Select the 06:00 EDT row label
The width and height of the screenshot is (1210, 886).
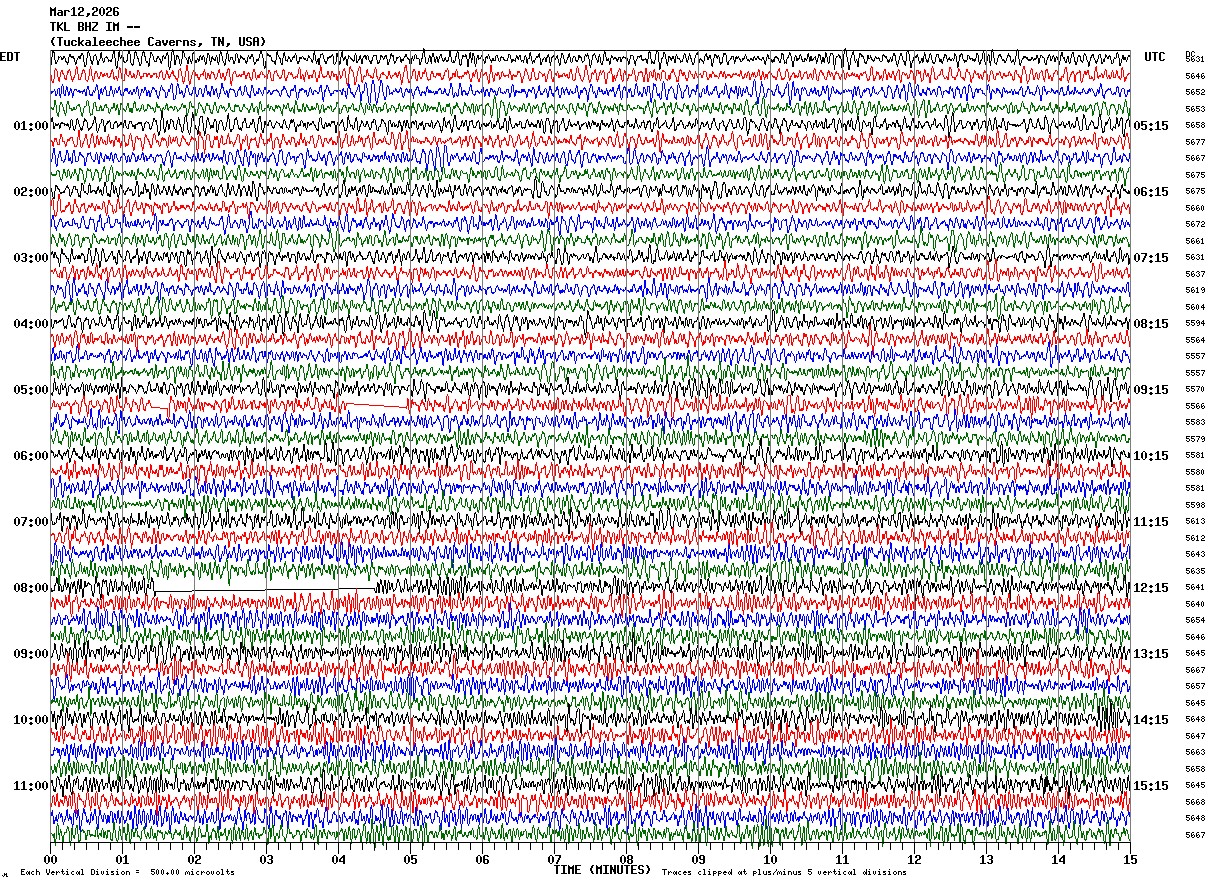click(31, 456)
